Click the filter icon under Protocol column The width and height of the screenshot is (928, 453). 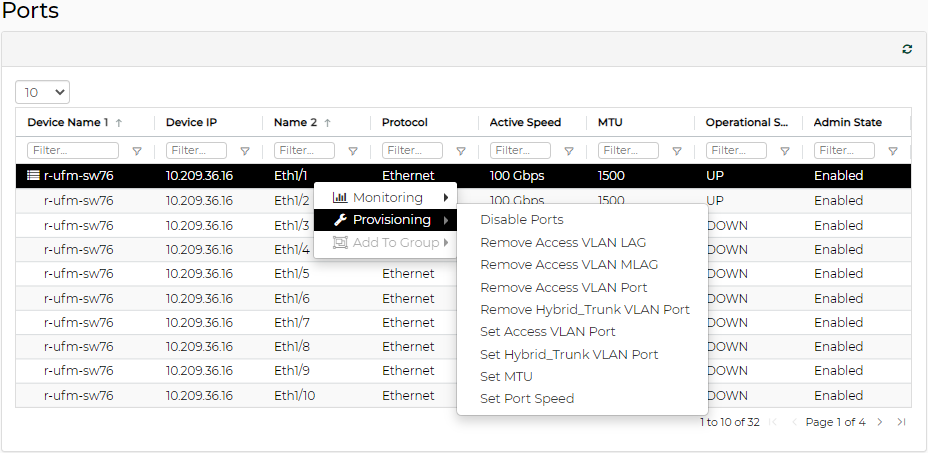pos(461,151)
